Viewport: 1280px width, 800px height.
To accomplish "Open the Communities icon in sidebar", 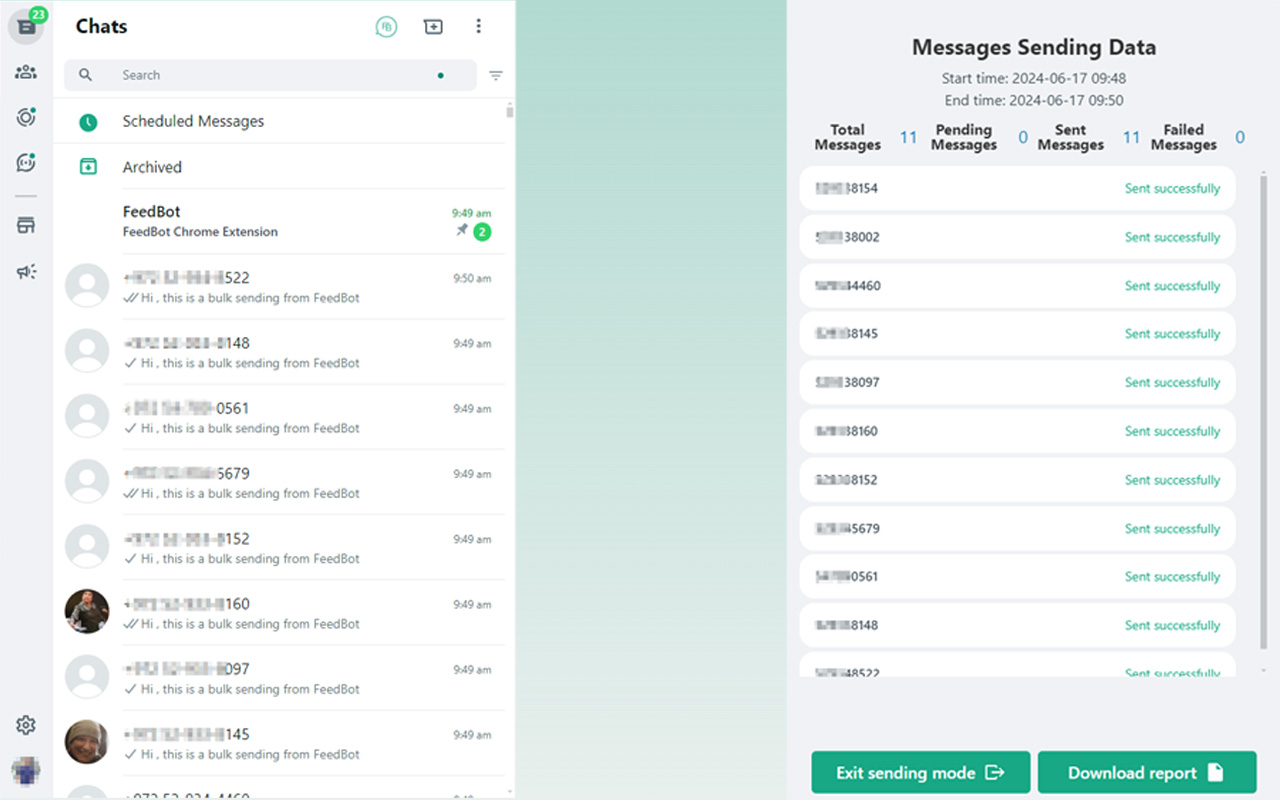I will (26, 72).
